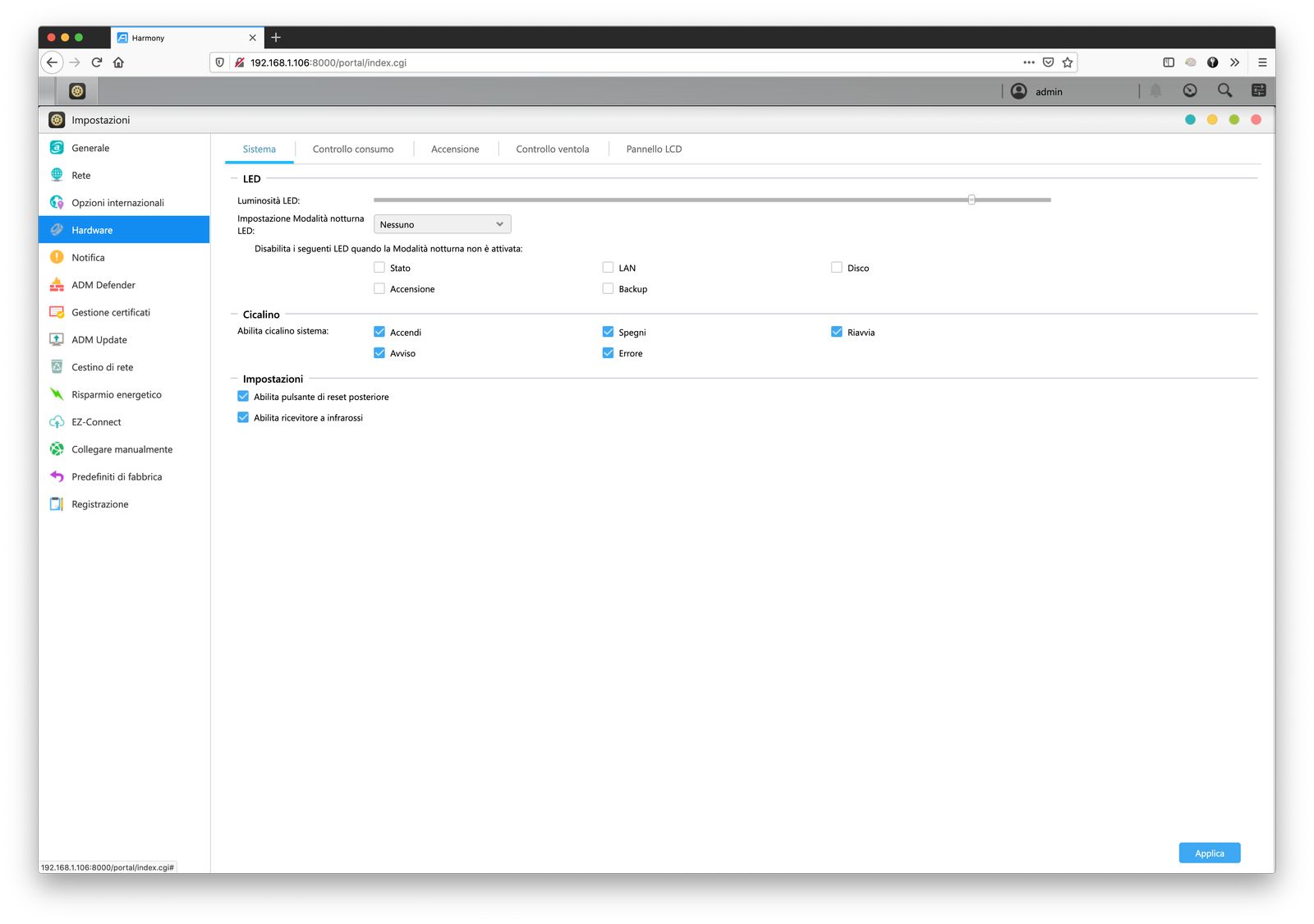Open the notifications bell icon
This screenshot has width=1314, height=924.
(x=1155, y=91)
